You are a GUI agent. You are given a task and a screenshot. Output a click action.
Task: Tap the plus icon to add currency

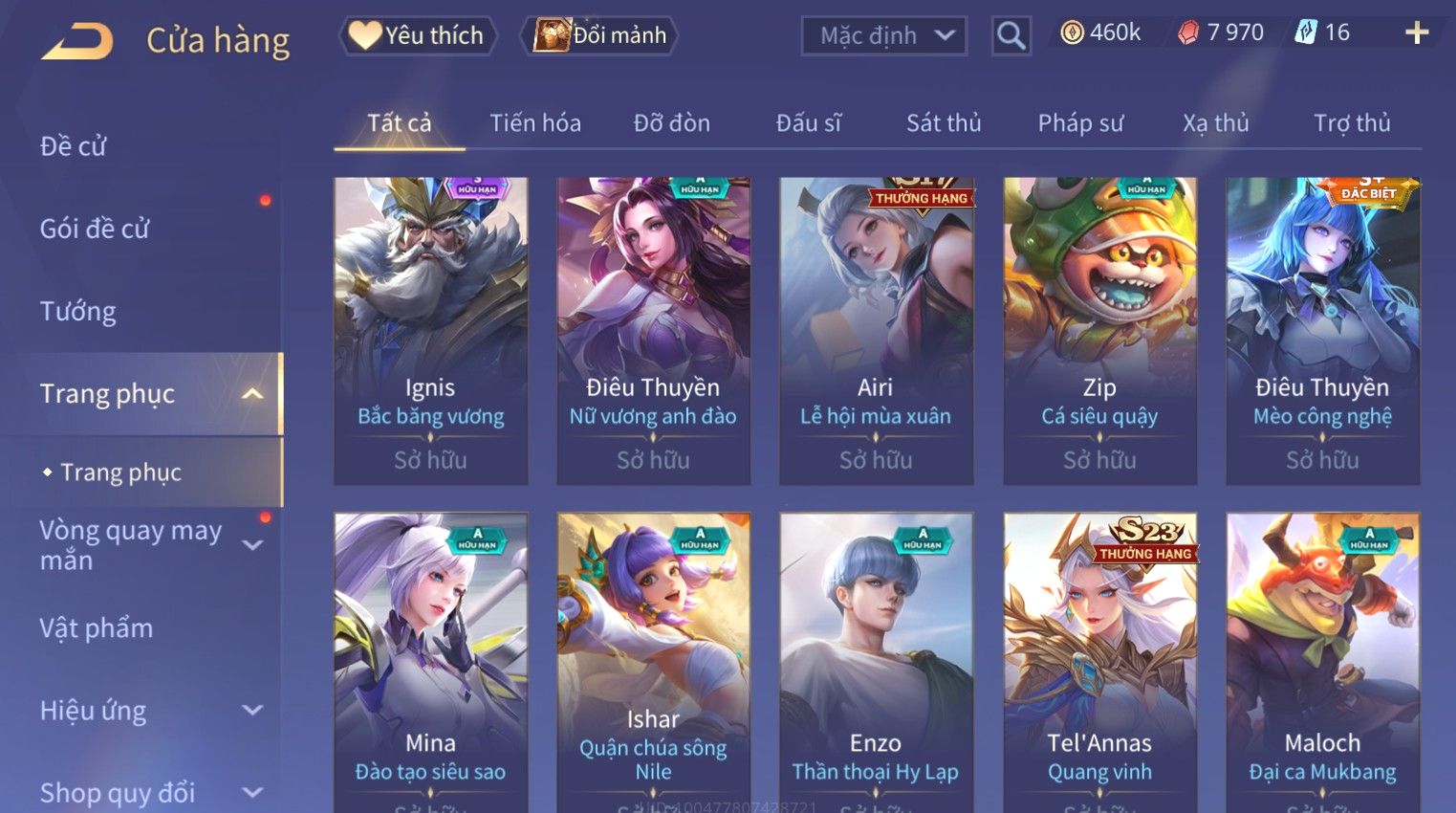click(1417, 33)
